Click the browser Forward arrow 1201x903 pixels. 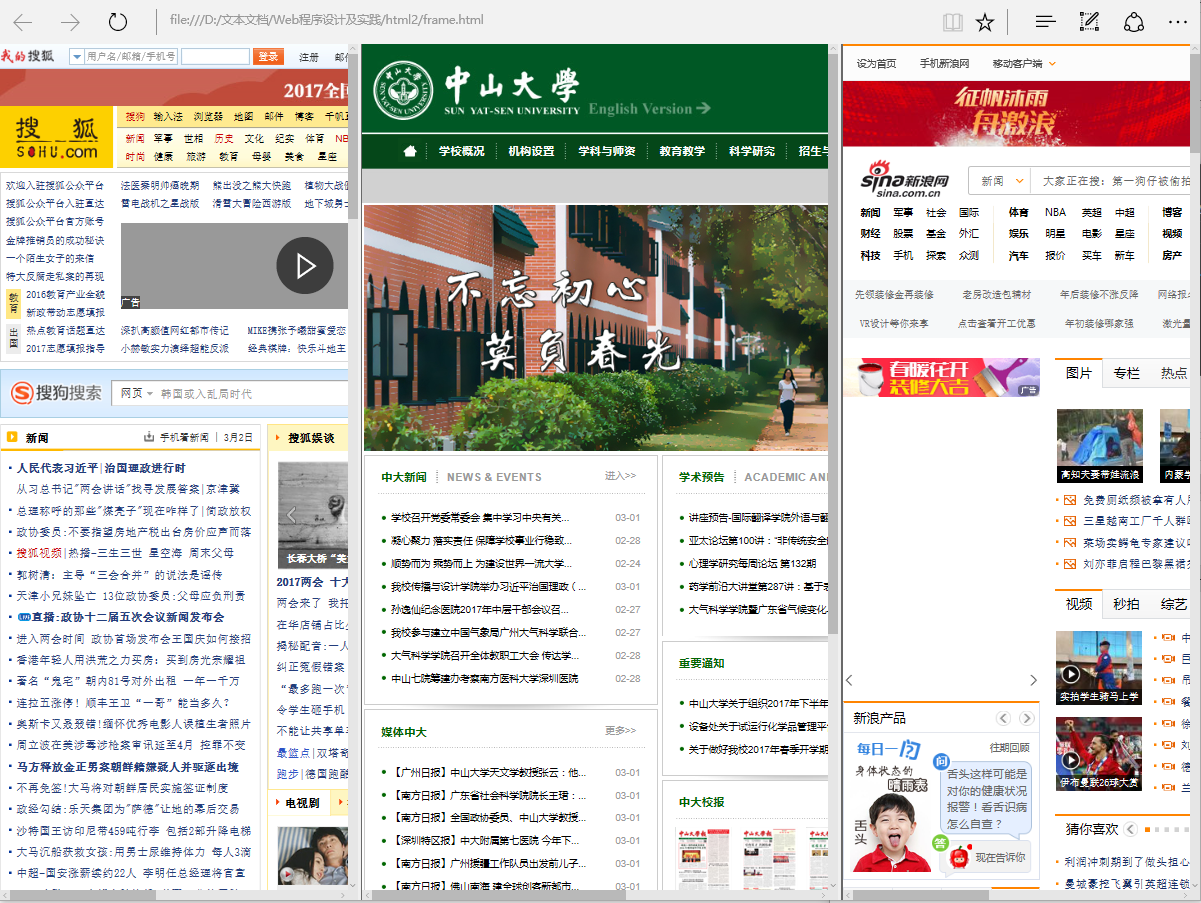click(70, 22)
